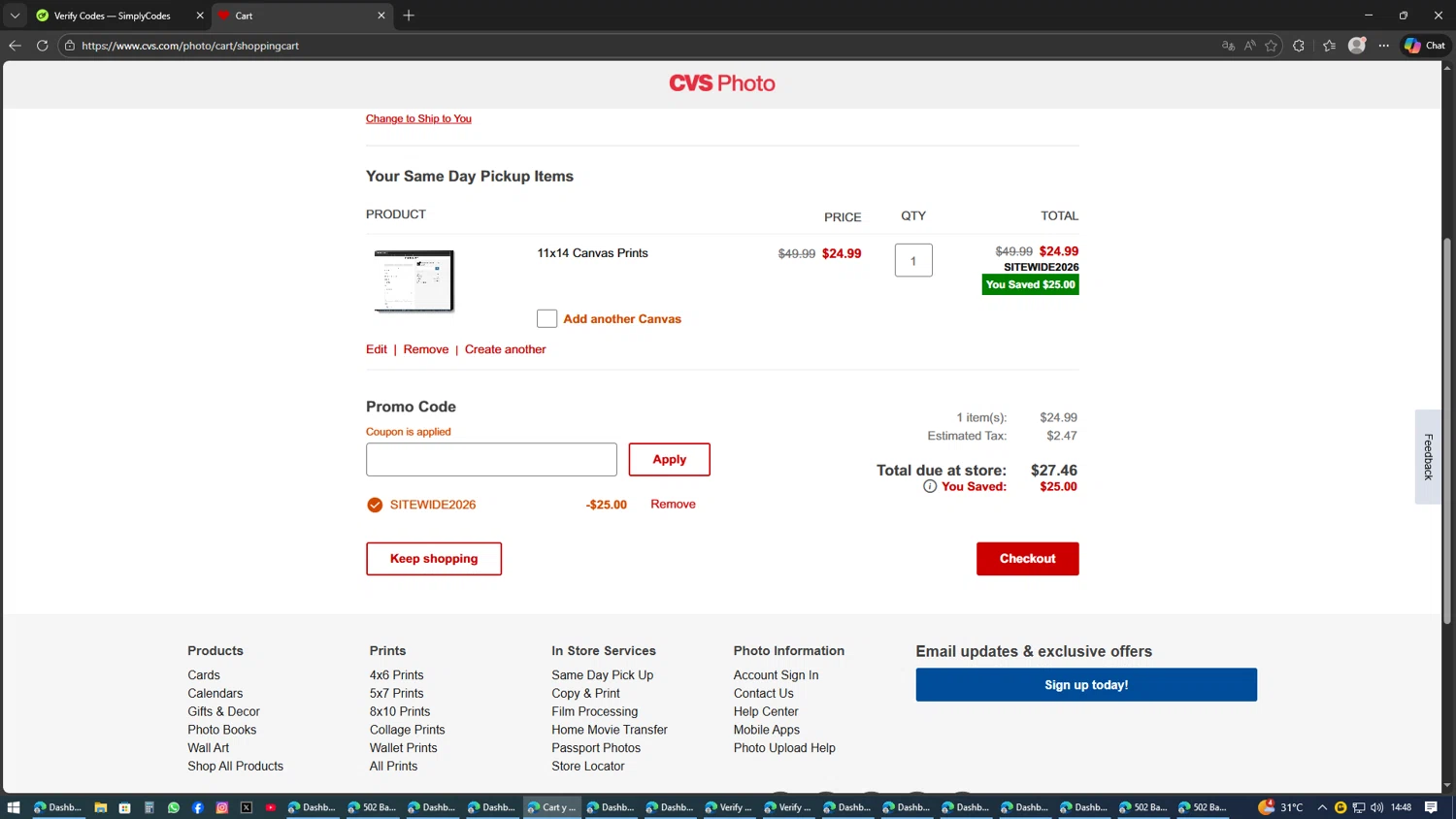1456x819 pixels.
Task: Open the 4x6 Prints link
Action: pyautogui.click(x=396, y=675)
